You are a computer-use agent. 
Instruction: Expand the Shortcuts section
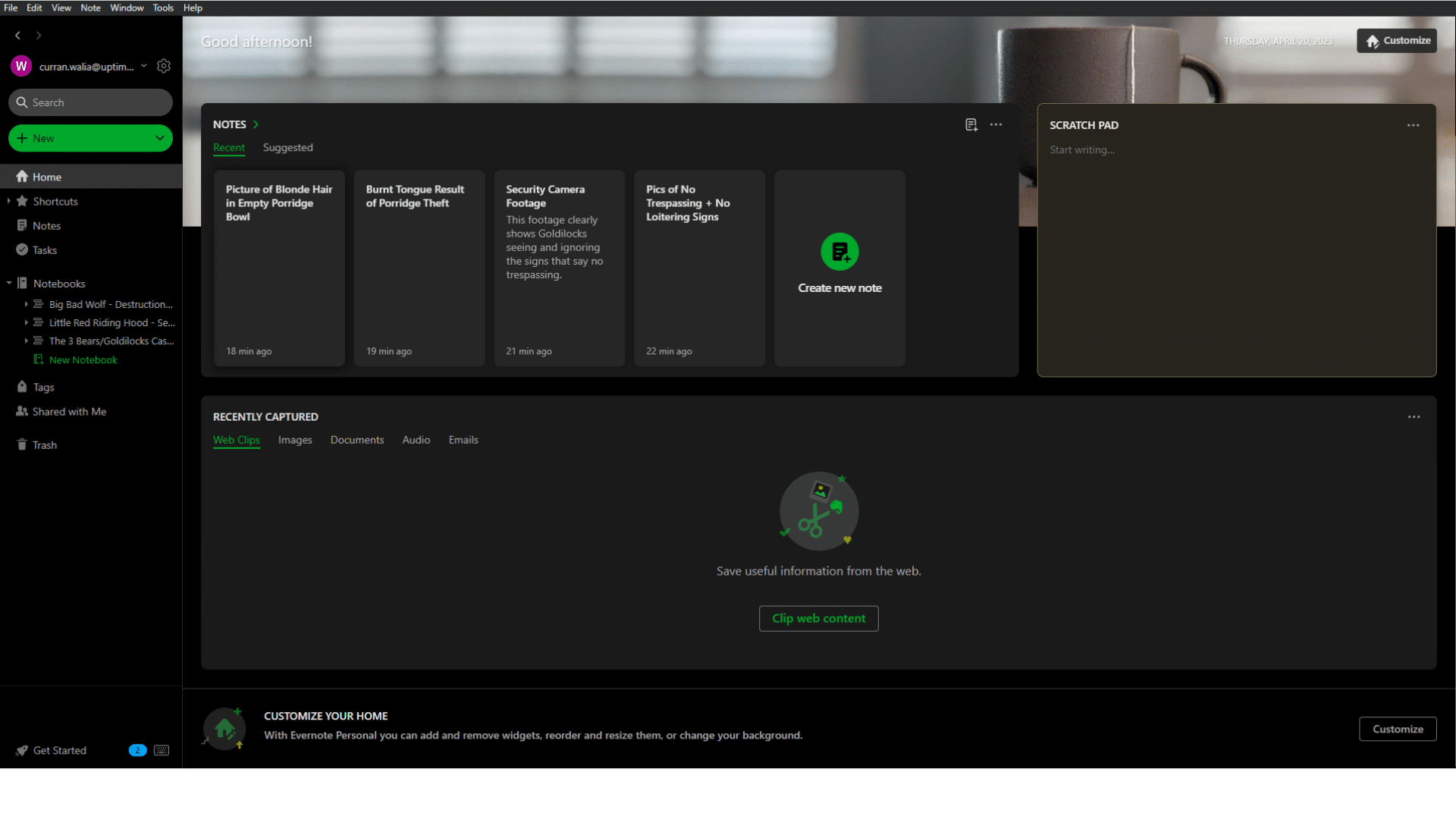point(9,201)
